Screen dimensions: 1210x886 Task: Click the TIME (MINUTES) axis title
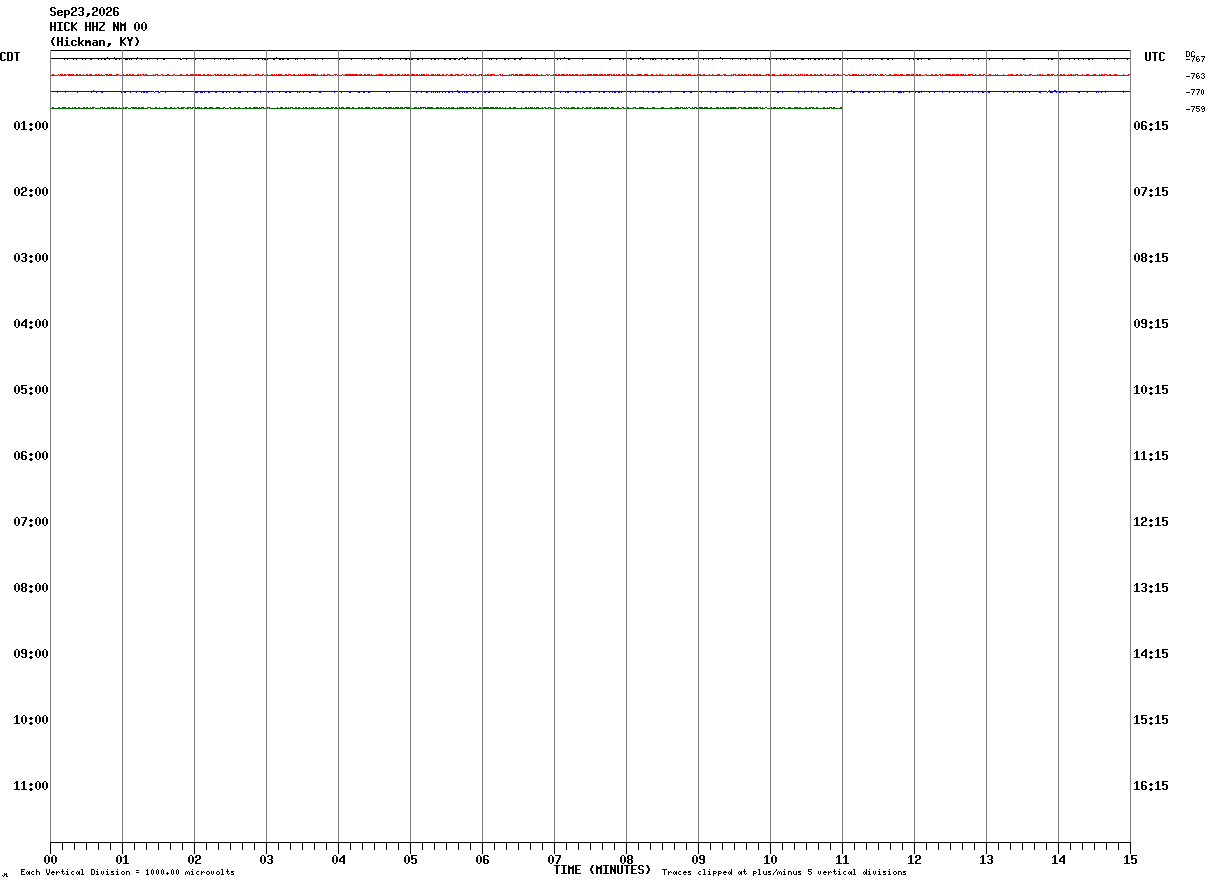pyautogui.click(x=602, y=869)
